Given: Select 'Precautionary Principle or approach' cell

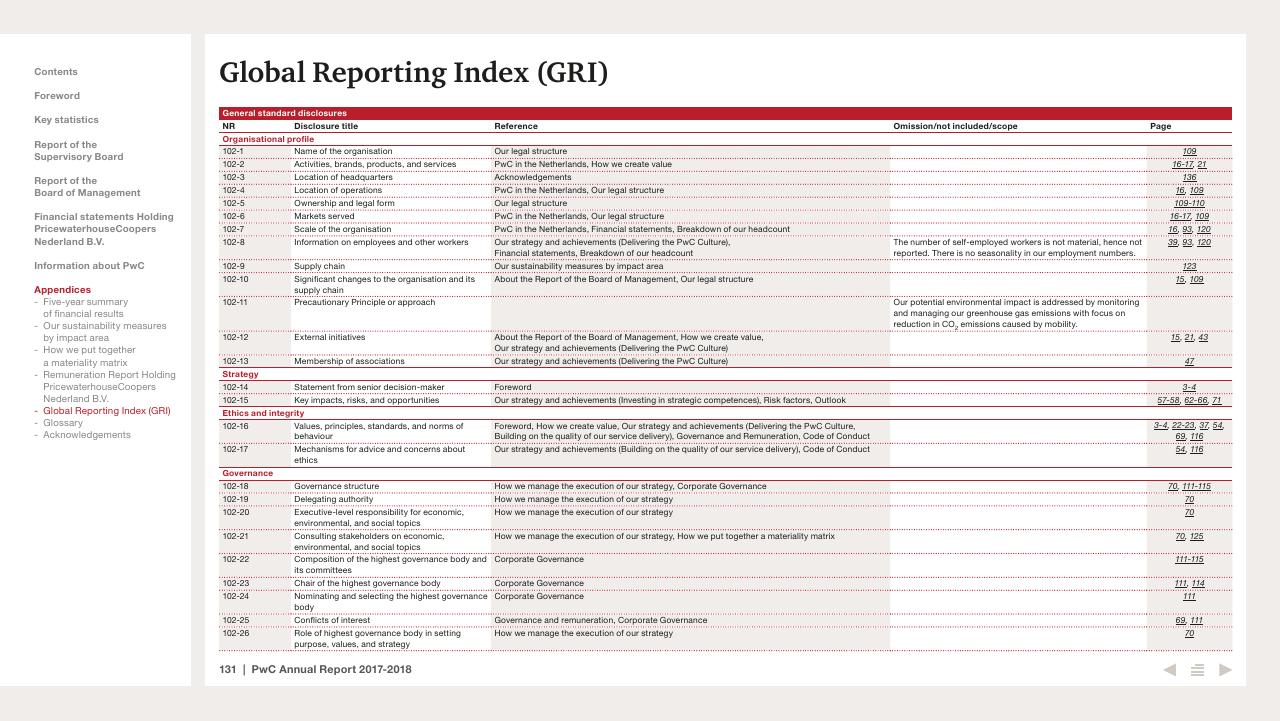Looking at the screenshot, I should 364,303.
